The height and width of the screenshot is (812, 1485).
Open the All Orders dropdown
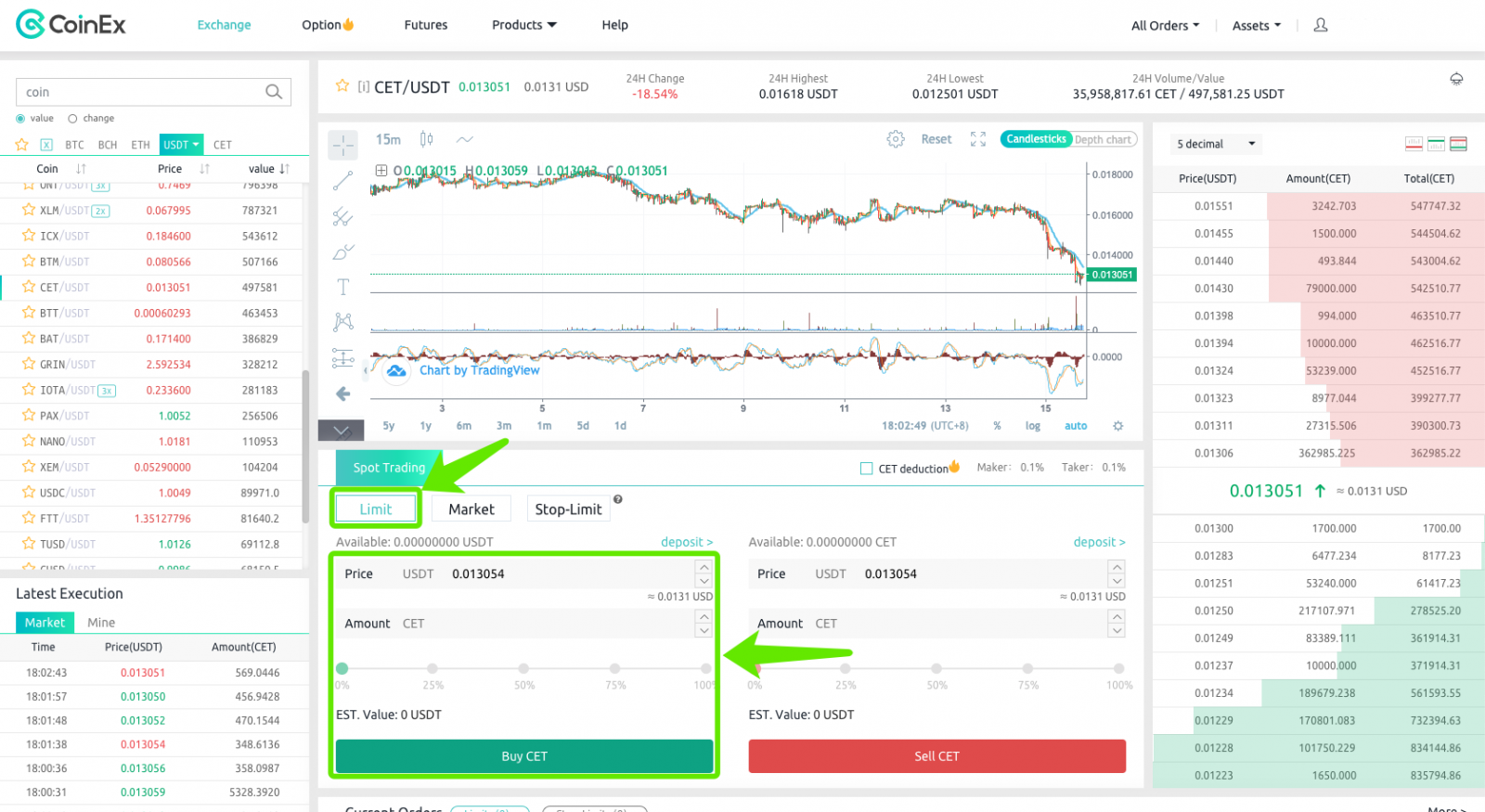click(x=1165, y=26)
